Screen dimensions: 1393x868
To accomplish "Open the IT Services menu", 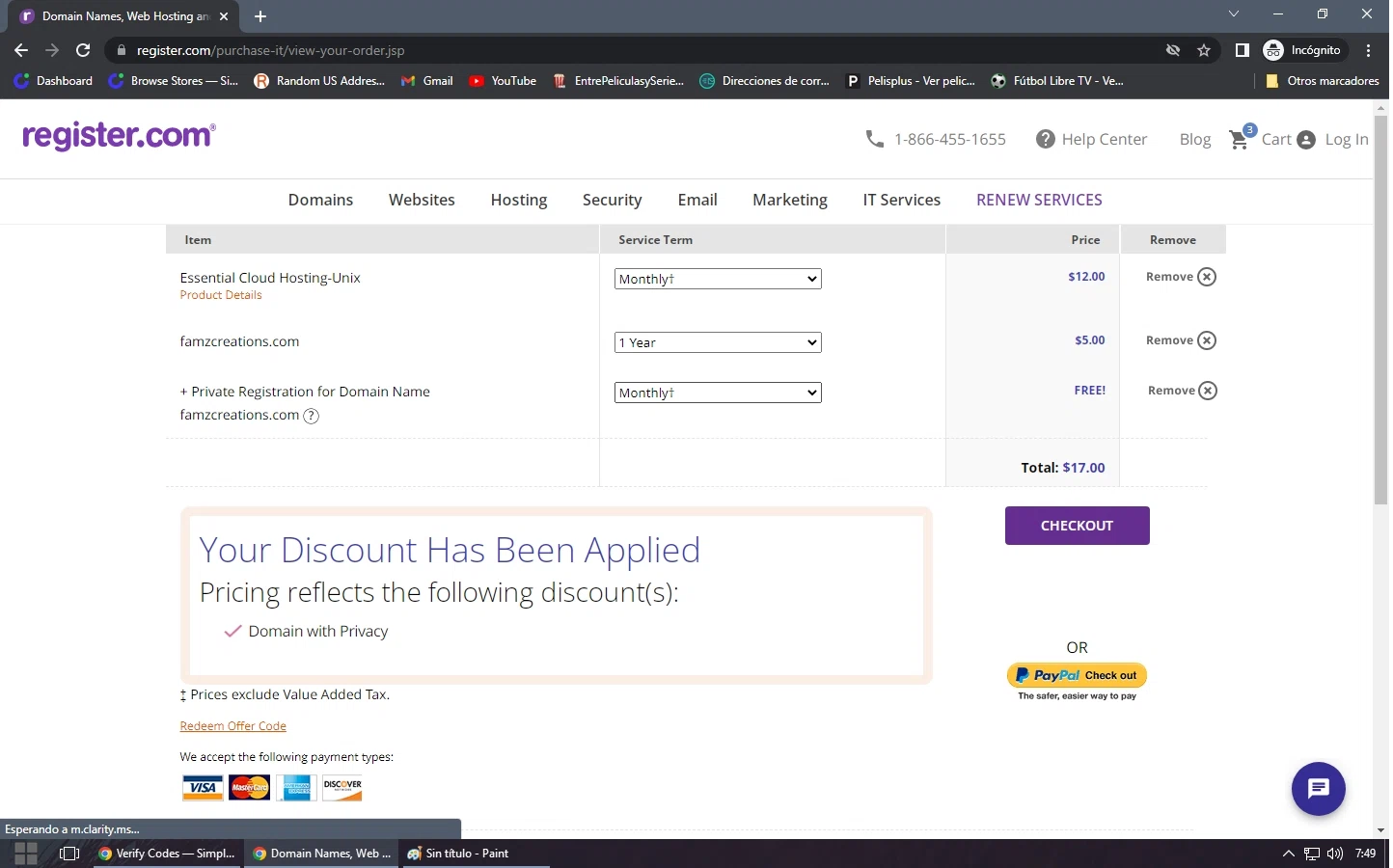I will tap(904, 200).
